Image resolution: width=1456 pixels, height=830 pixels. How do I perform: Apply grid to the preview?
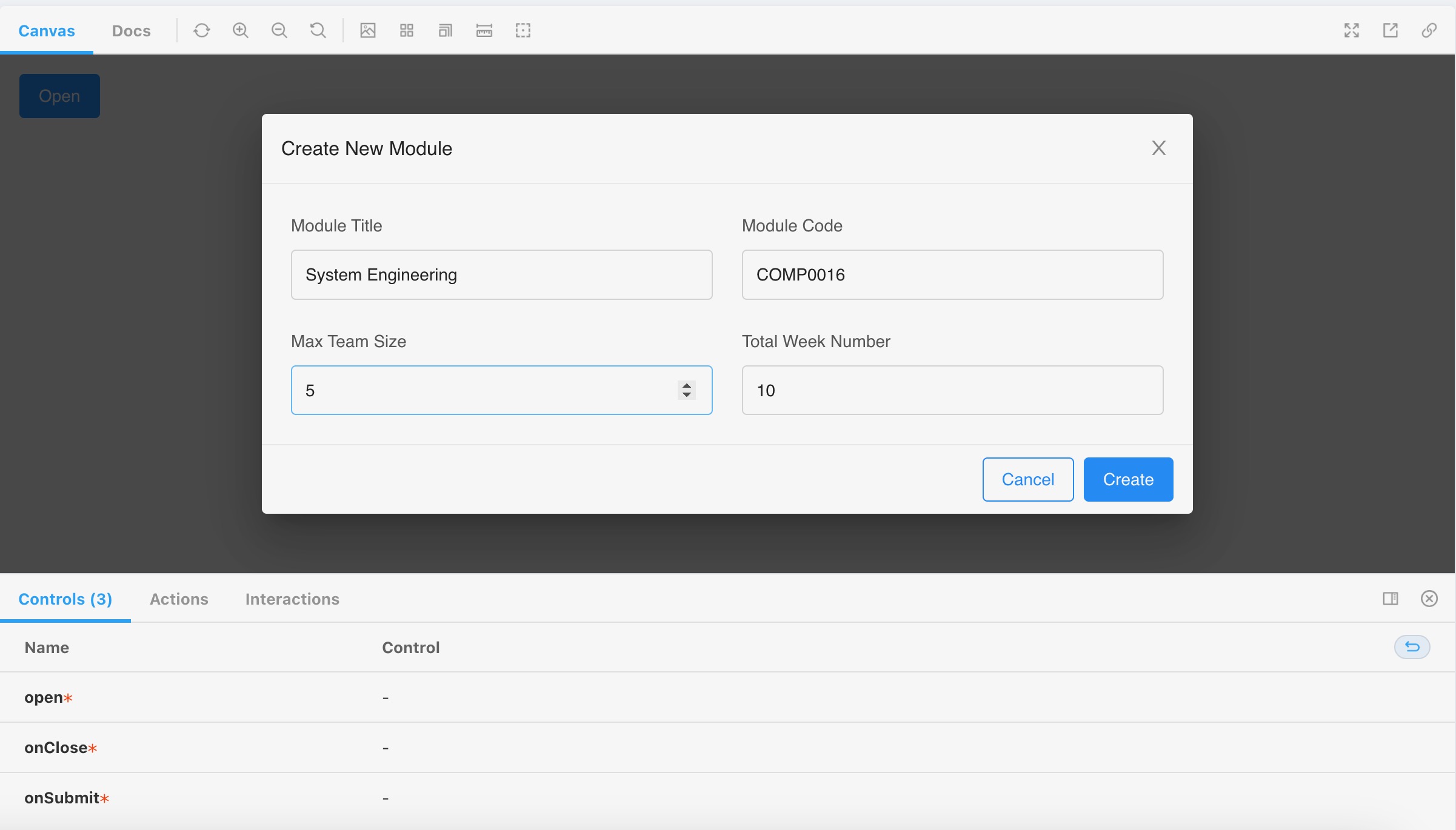tap(407, 30)
